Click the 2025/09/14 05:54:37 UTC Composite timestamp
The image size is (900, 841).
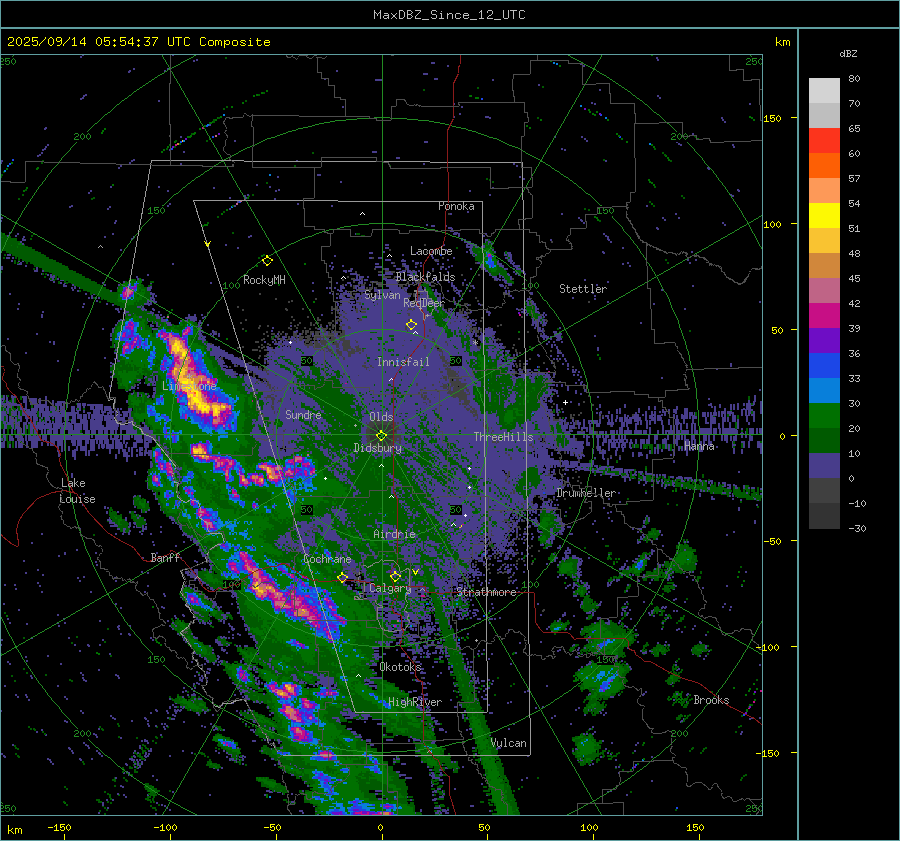tap(138, 42)
